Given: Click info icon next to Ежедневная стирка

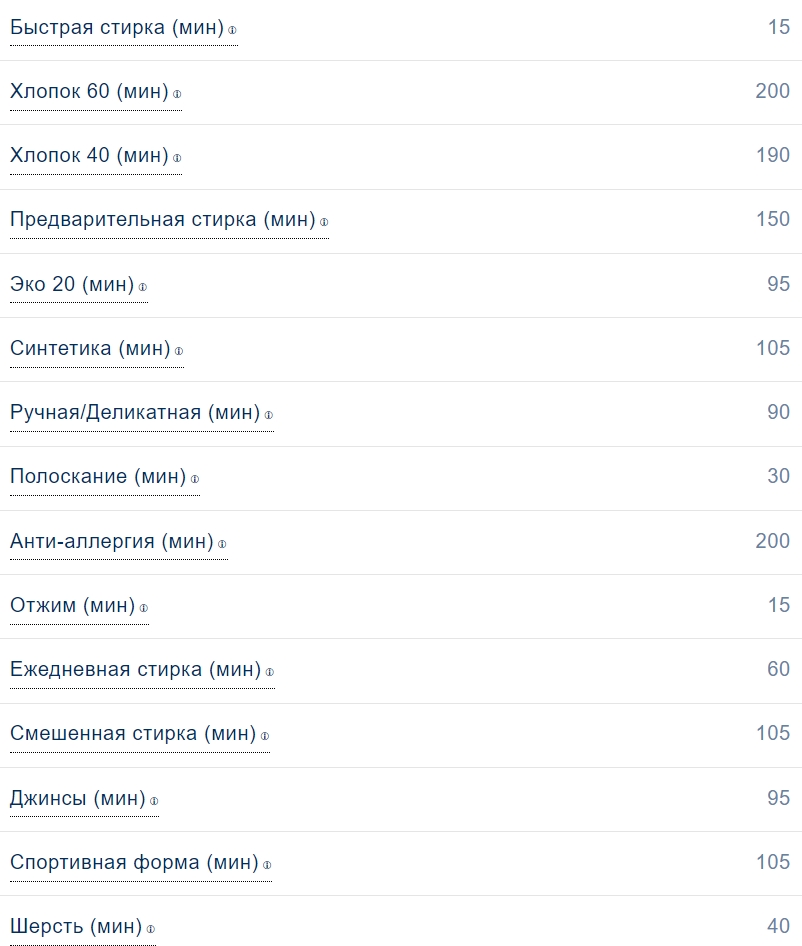Looking at the screenshot, I should (270, 672).
